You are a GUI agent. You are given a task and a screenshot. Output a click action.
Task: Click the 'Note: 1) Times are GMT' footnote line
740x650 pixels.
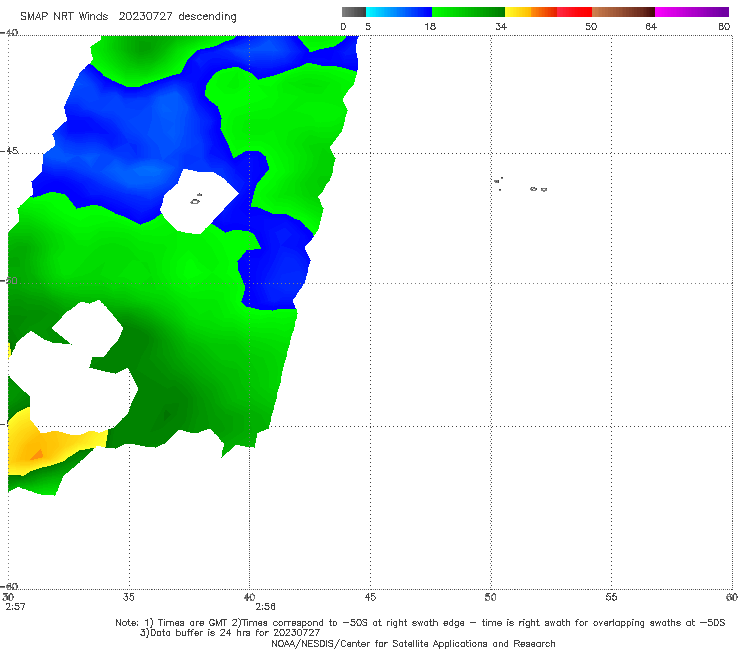click(x=420, y=623)
